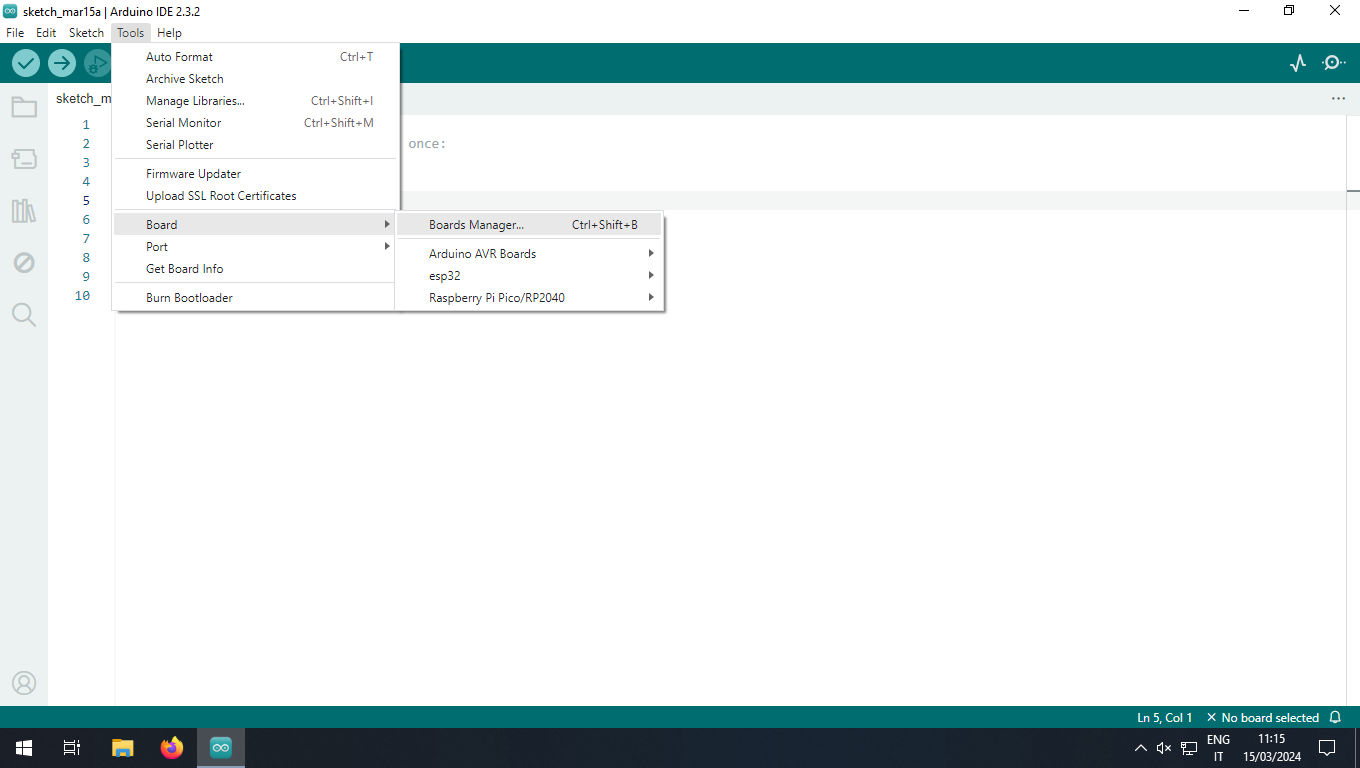Viewport: 1360px width, 768px height.
Task: Select Serial Plotter in Tools menu
Action: tap(256, 145)
